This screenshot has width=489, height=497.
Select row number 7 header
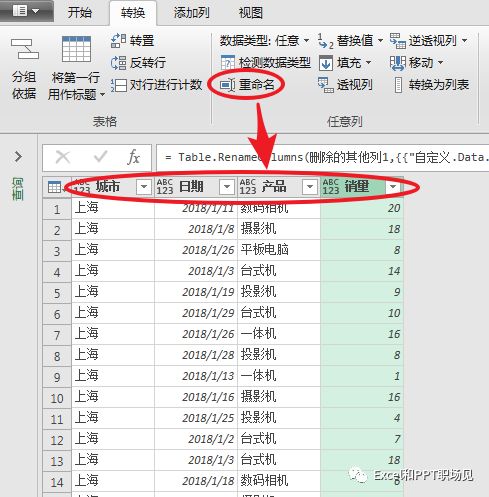point(57,335)
